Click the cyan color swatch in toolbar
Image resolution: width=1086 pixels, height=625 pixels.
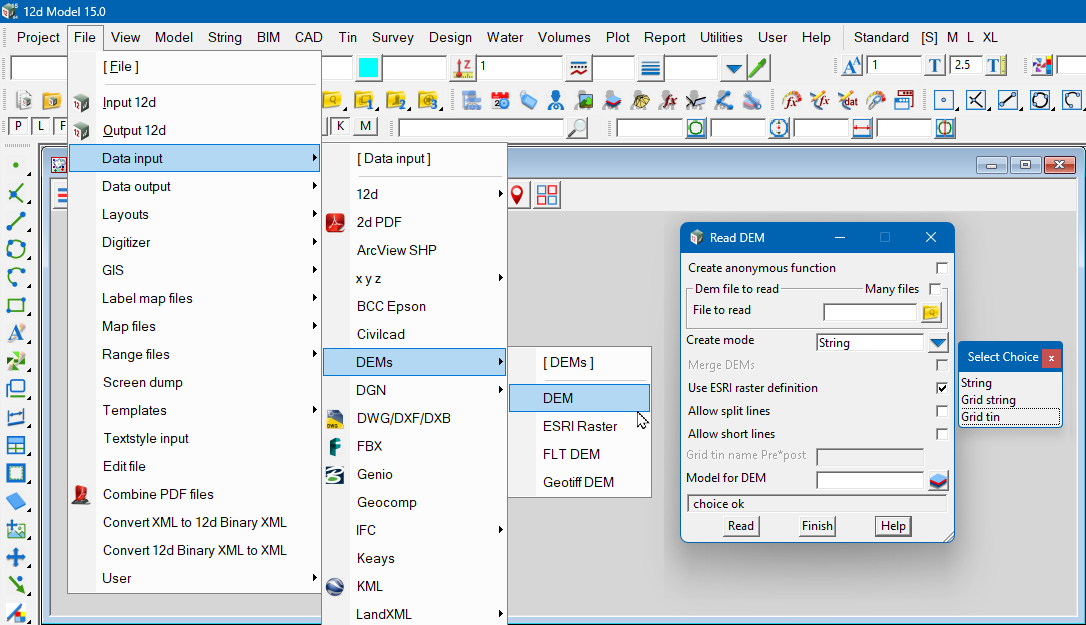tap(368, 68)
